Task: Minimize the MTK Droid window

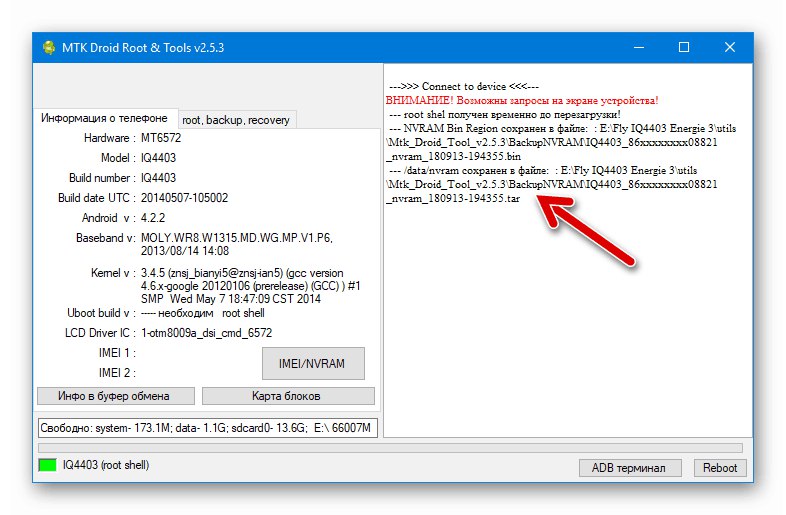Action: coord(639,47)
